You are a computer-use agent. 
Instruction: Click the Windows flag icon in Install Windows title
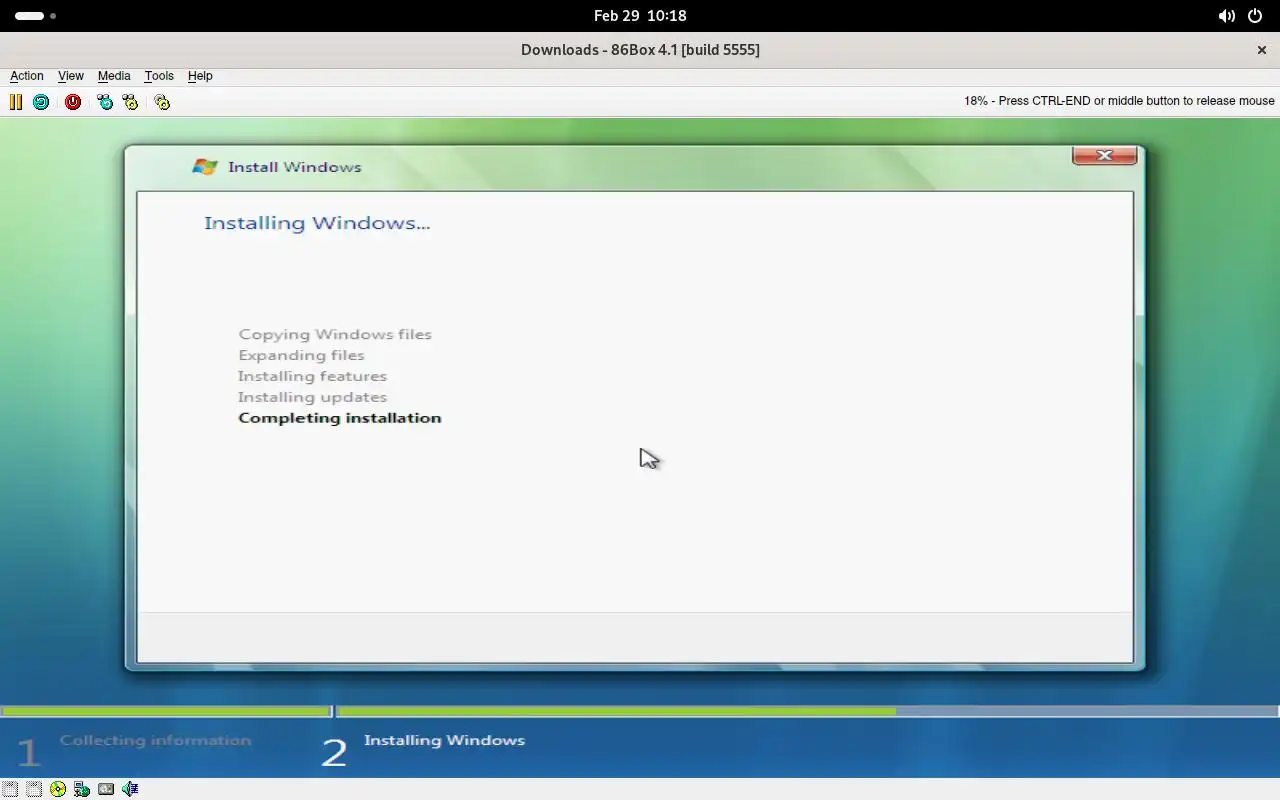(205, 167)
